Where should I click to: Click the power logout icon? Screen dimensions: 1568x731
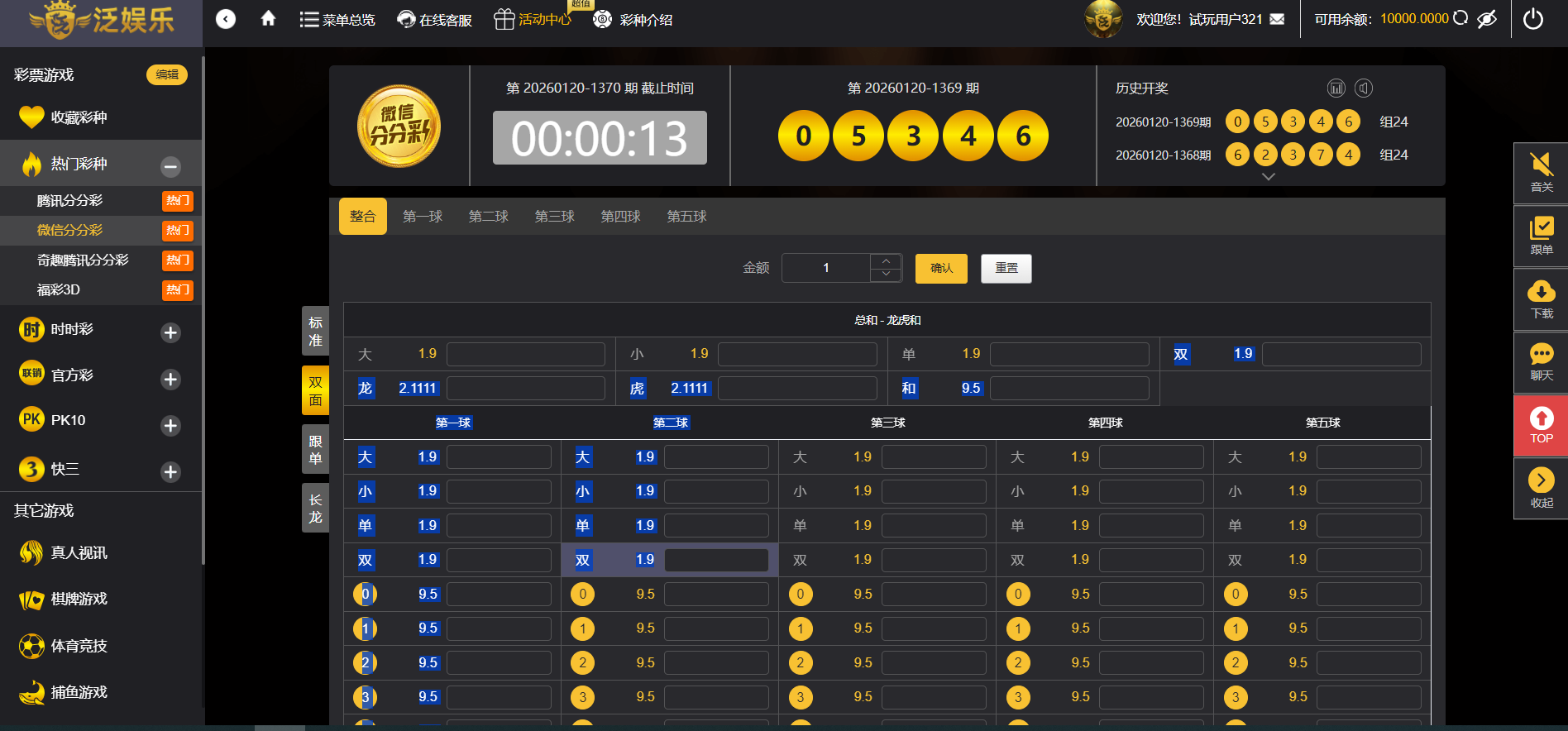[1532, 19]
